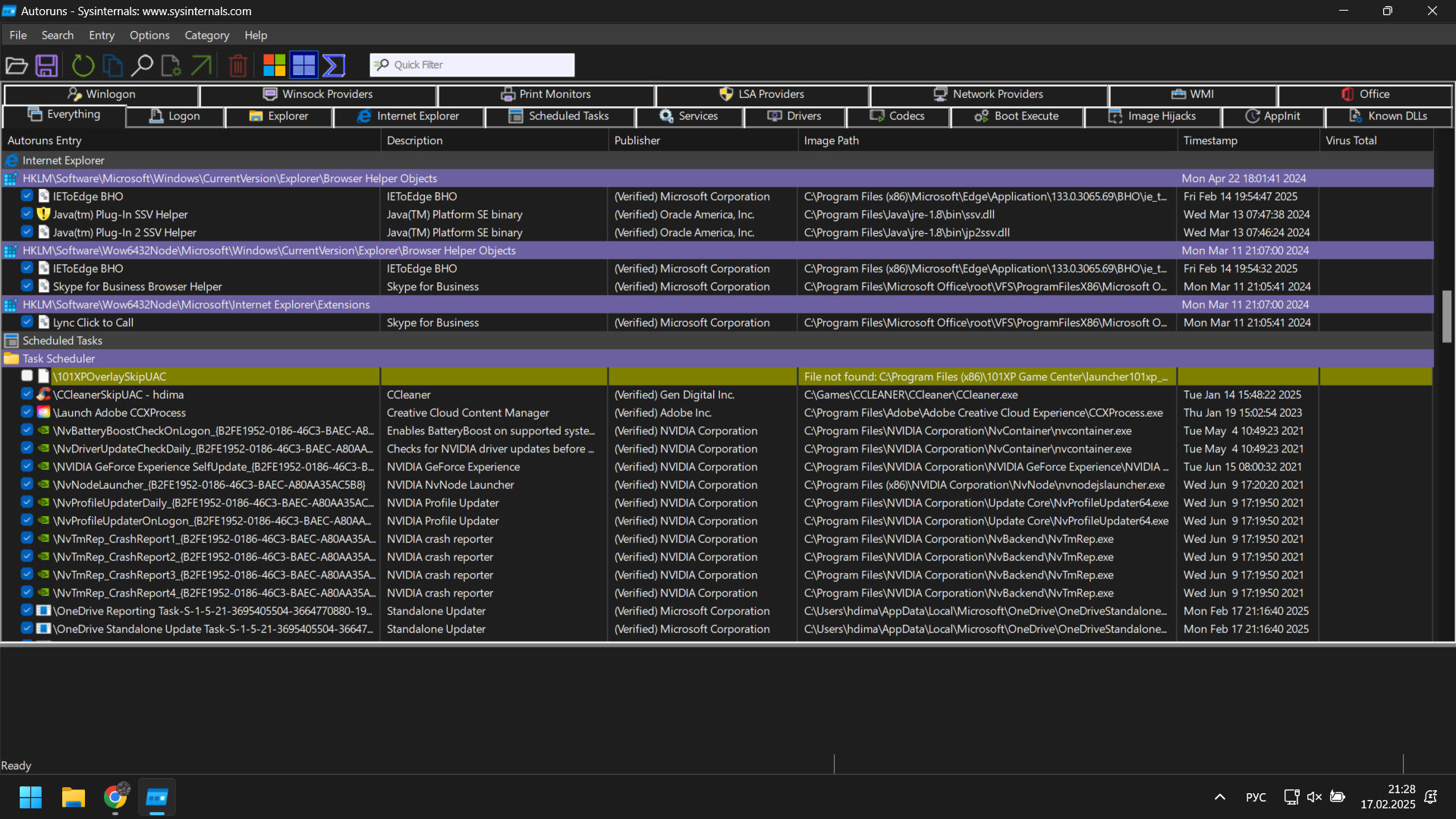Click the notification center tray icon
1456x819 pixels.
pos(1431,797)
